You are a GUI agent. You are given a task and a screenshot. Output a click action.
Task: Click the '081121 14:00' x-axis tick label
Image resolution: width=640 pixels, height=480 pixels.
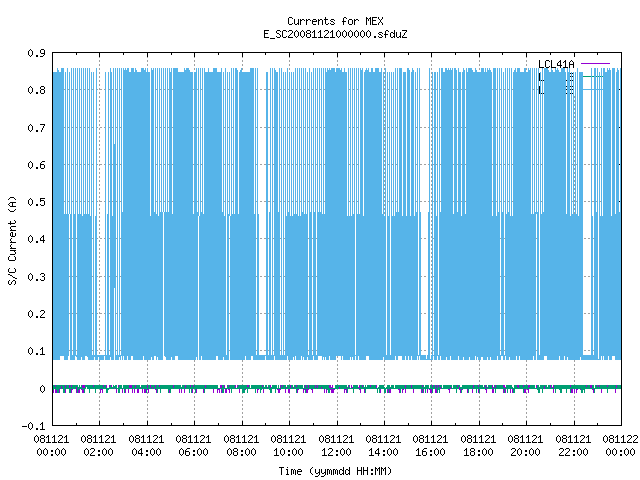(x=383, y=446)
